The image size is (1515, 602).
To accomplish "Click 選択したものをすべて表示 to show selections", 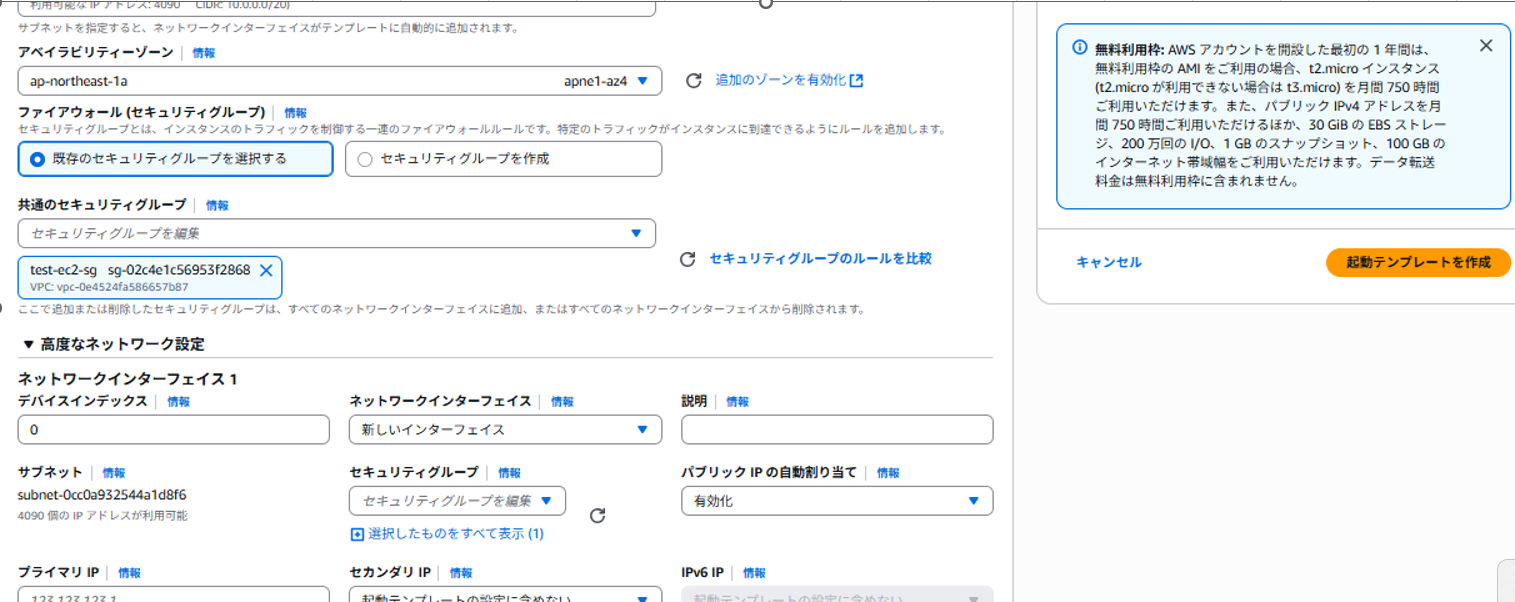I will tap(448, 534).
